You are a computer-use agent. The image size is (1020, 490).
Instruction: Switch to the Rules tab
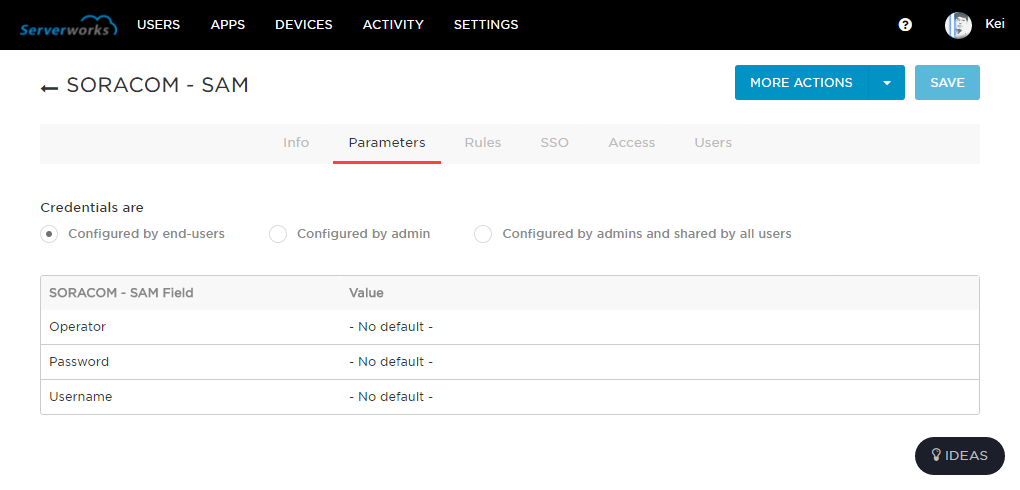(483, 143)
